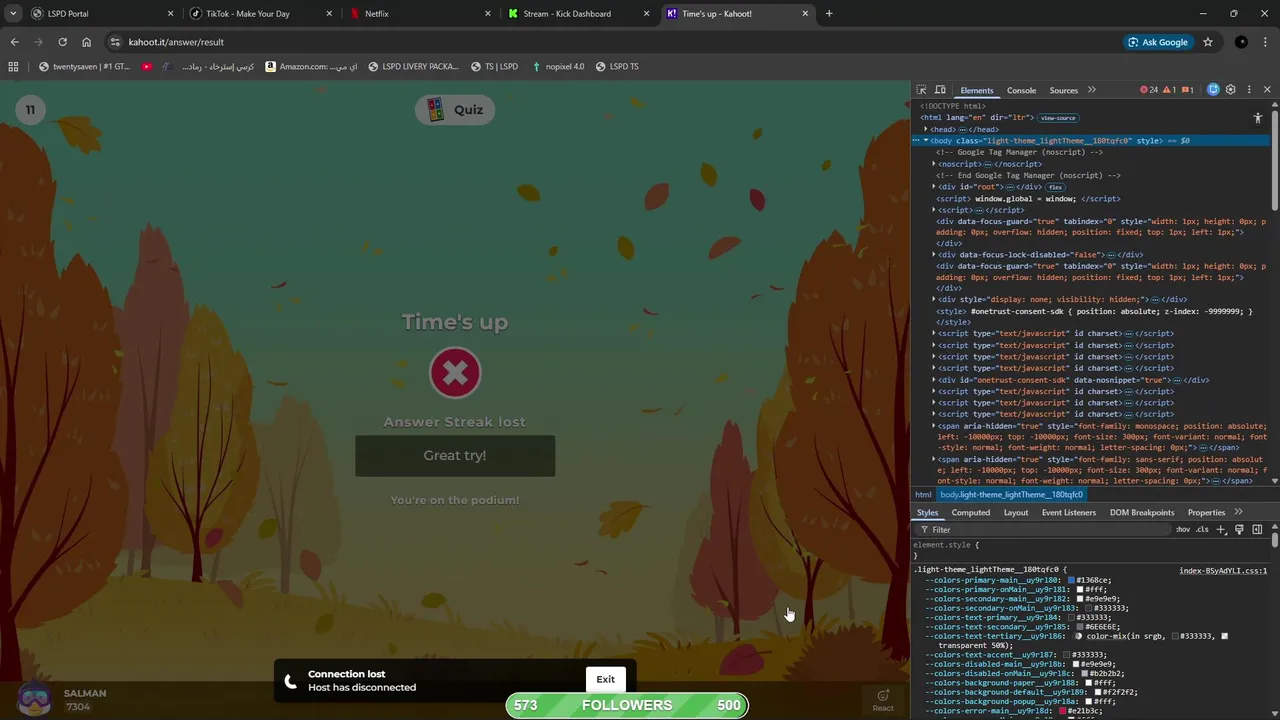
Task: Open the DOM Breakpoints tab
Action: (x=1142, y=512)
